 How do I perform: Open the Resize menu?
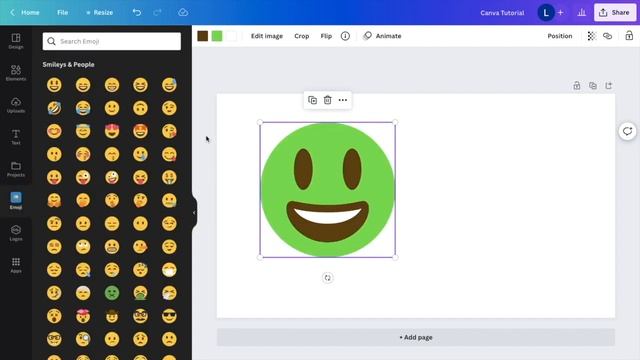(x=100, y=13)
